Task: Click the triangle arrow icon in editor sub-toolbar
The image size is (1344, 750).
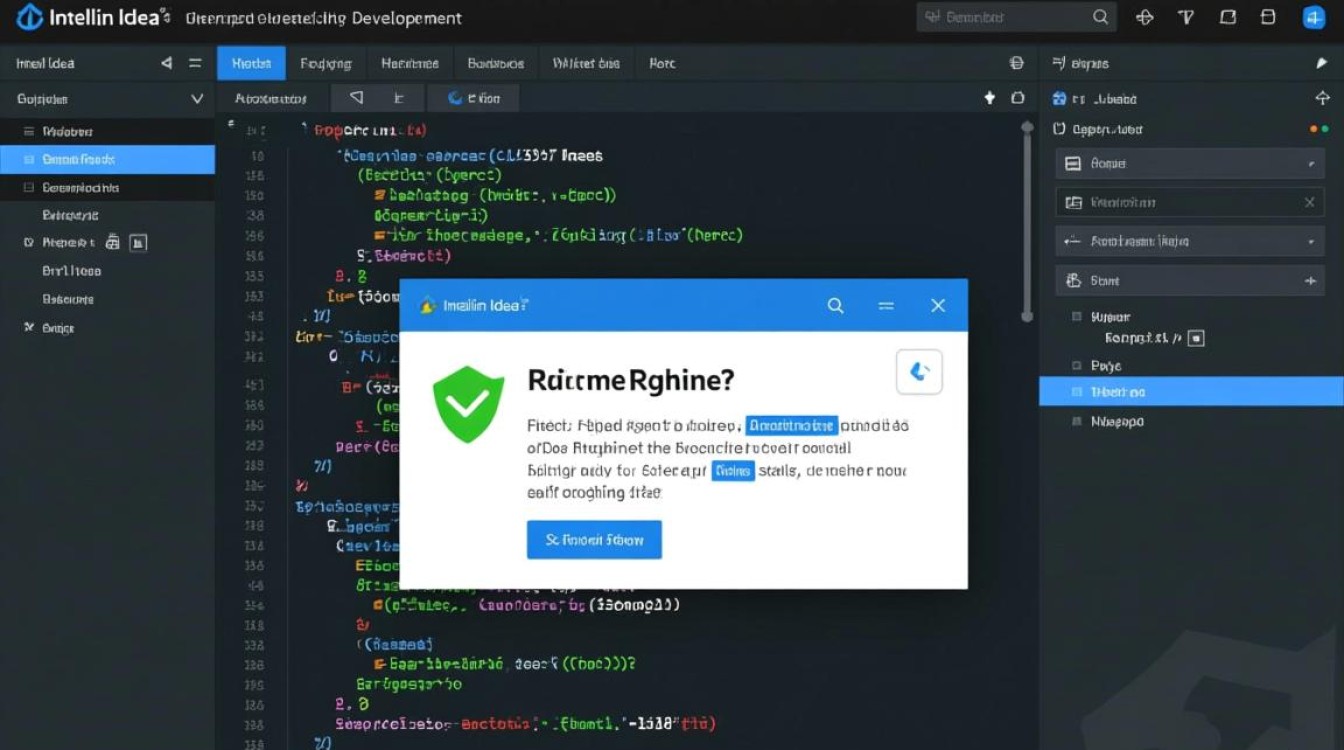Action: [x=355, y=98]
